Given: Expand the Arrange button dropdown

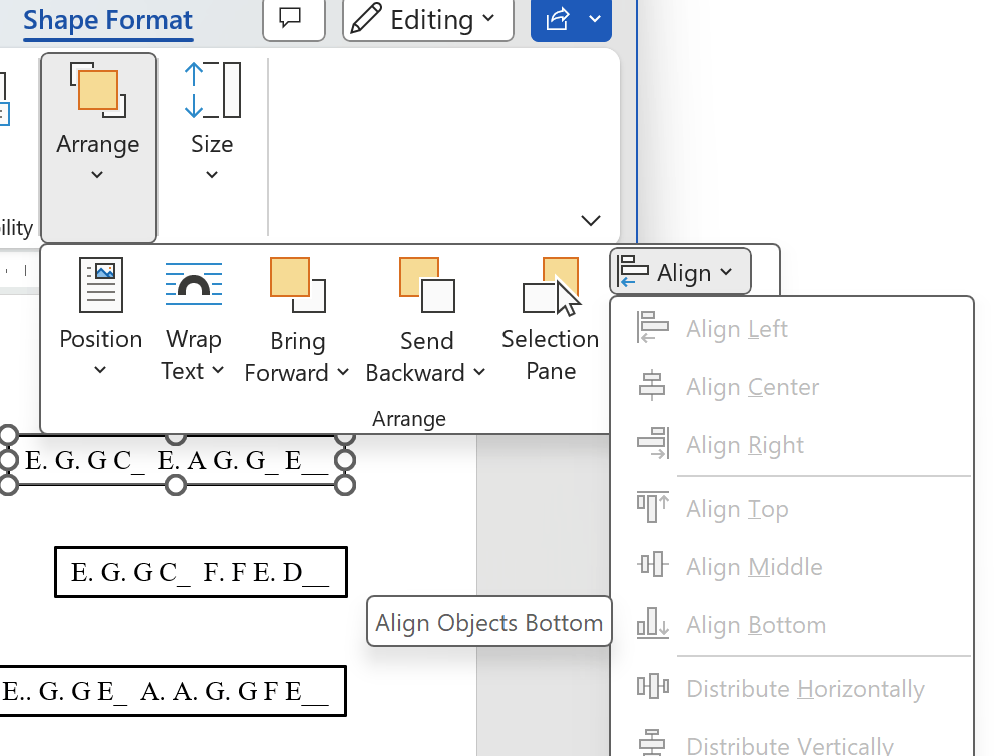Looking at the screenshot, I should coord(97,174).
